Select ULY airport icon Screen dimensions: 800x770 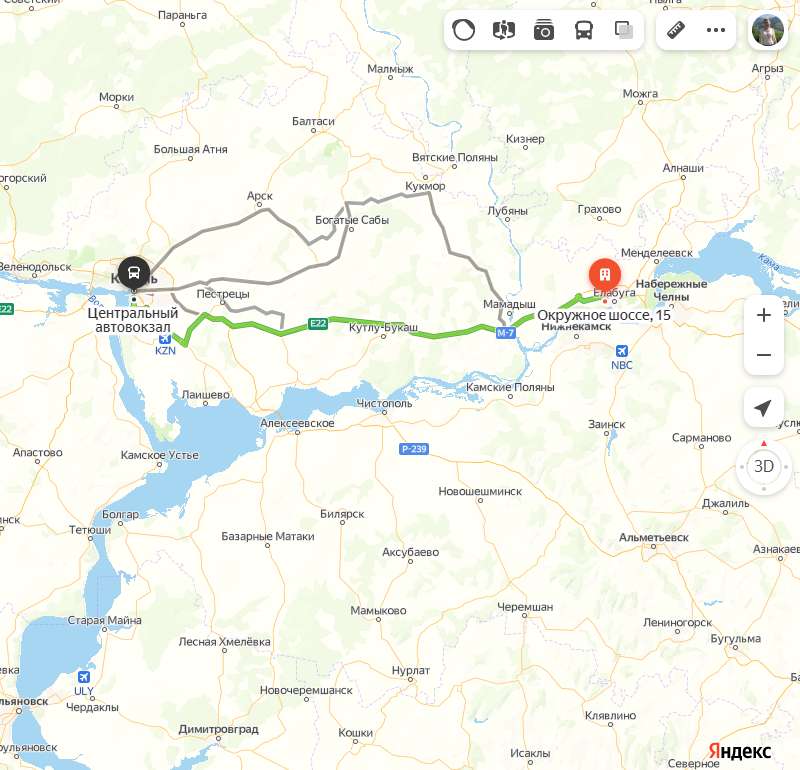84,677
